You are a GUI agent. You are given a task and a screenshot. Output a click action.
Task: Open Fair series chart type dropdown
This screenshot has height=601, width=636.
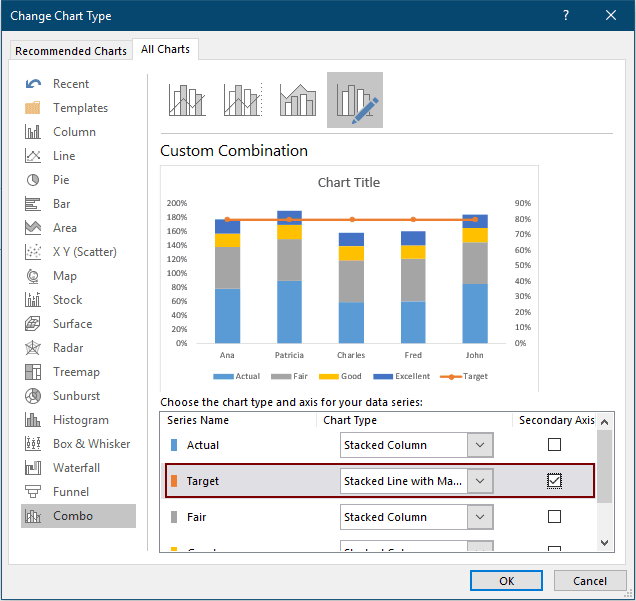[x=480, y=517]
